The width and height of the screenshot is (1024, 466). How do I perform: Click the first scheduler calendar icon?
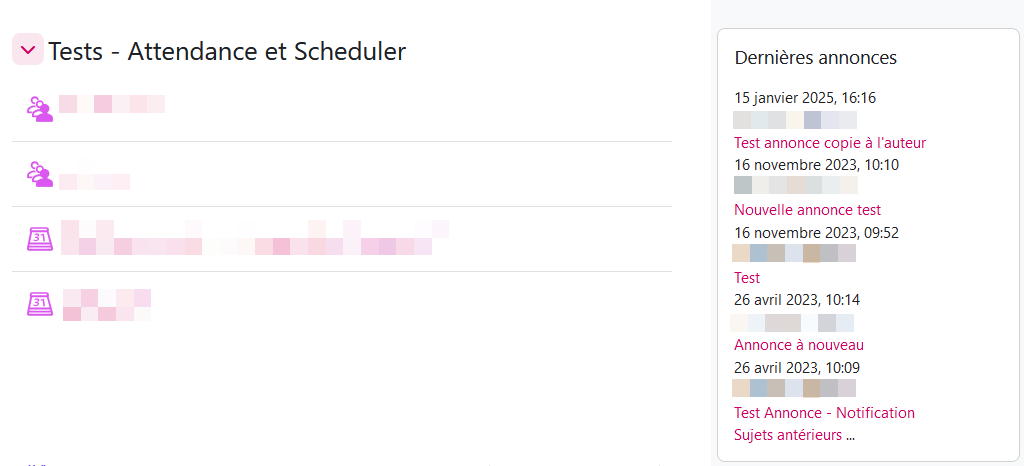coord(39,239)
